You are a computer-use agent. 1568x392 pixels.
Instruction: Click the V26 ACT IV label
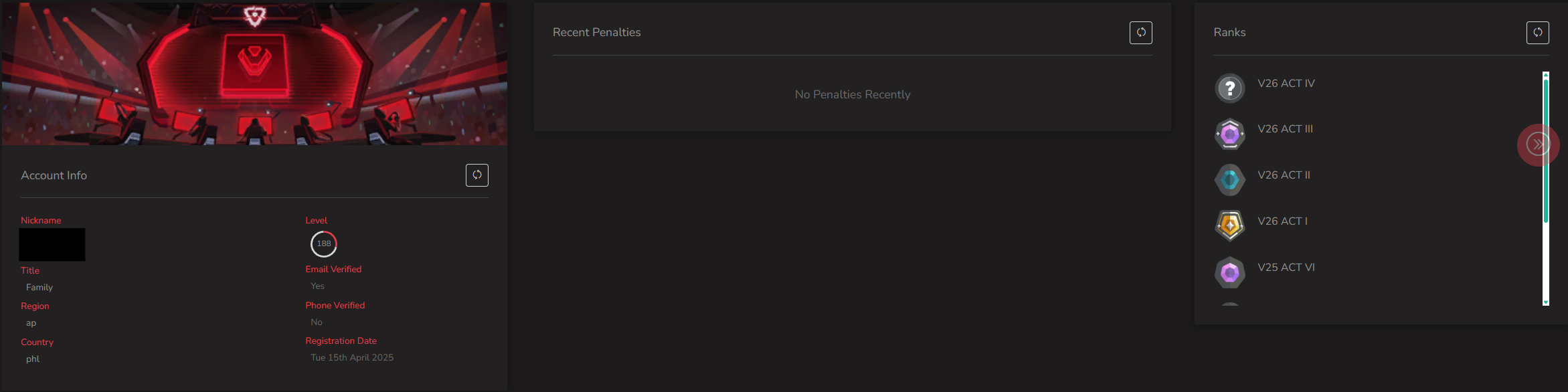click(1286, 84)
